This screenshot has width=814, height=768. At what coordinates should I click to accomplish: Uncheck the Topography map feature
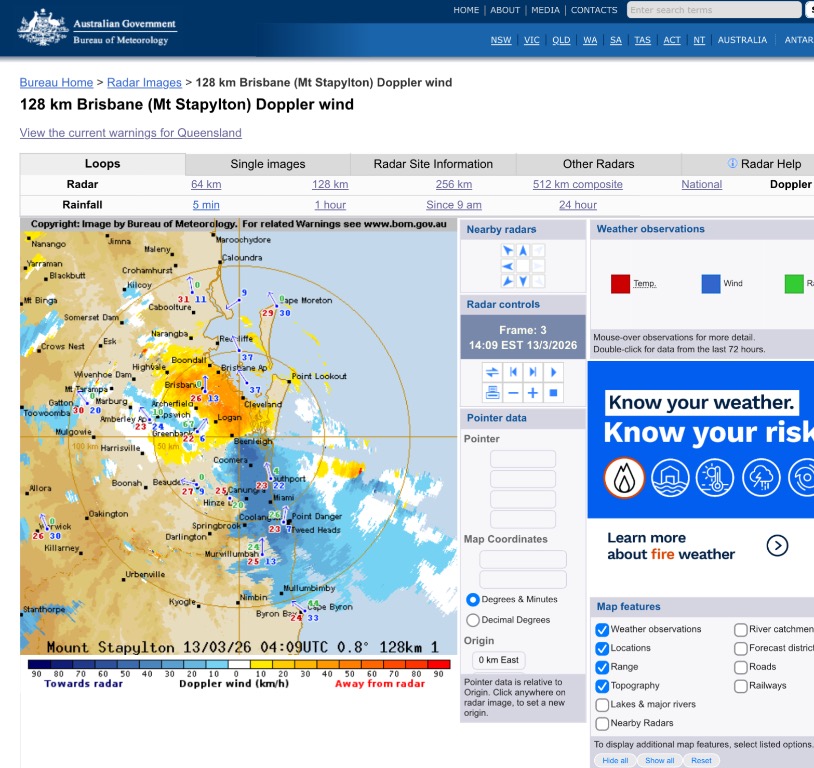[x=602, y=686]
